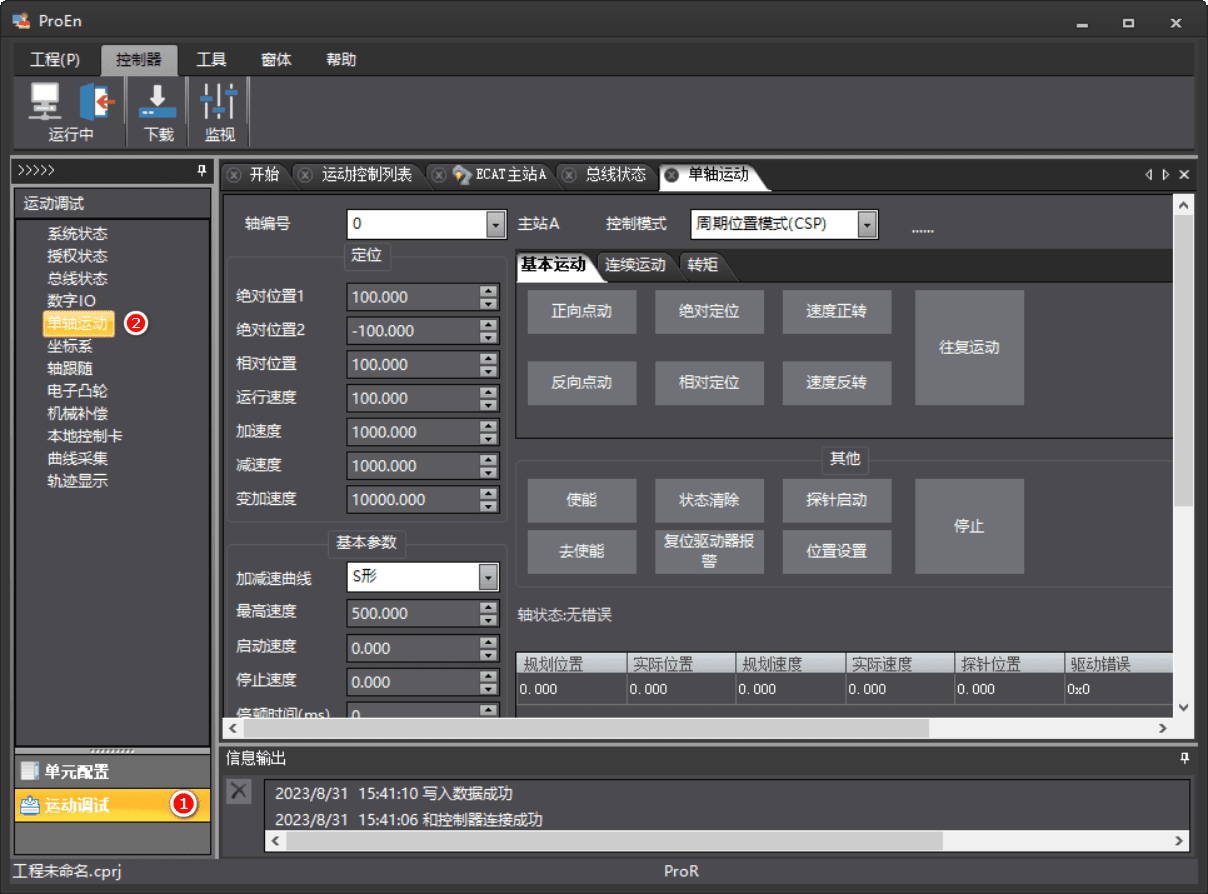
Task: Click the X at the tab strip's right end
Action: pos(1184,175)
